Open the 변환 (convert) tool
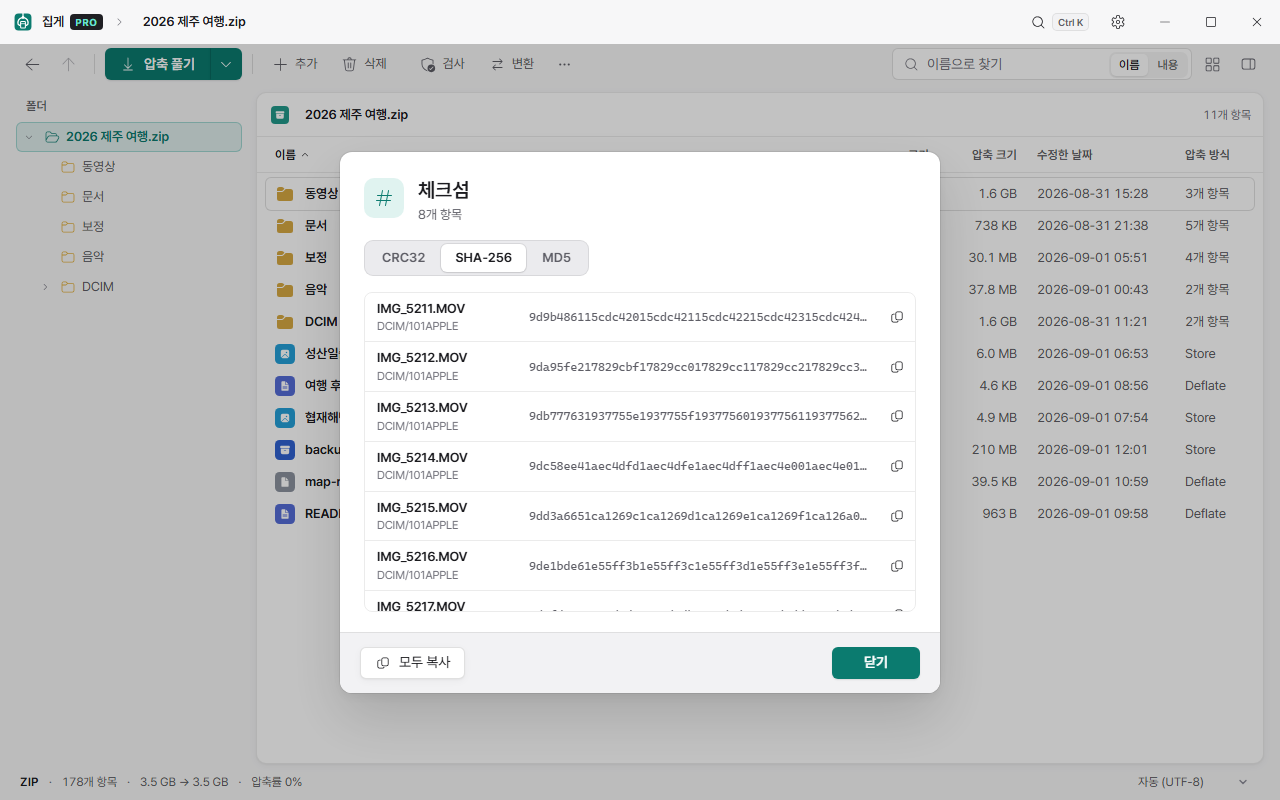 pyautogui.click(x=513, y=64)
